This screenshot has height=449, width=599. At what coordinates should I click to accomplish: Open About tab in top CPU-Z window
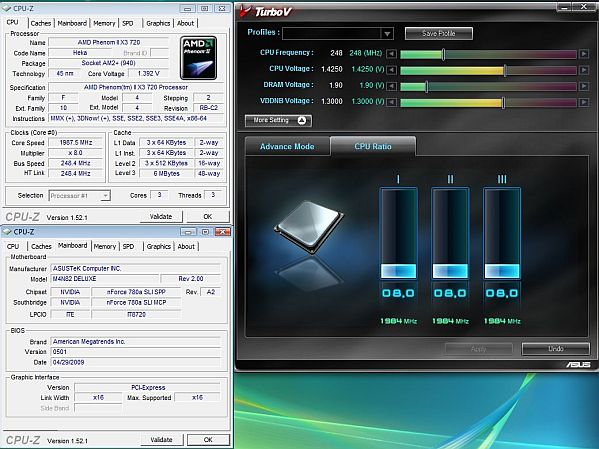pyautogui.click(x=185, y=23)
